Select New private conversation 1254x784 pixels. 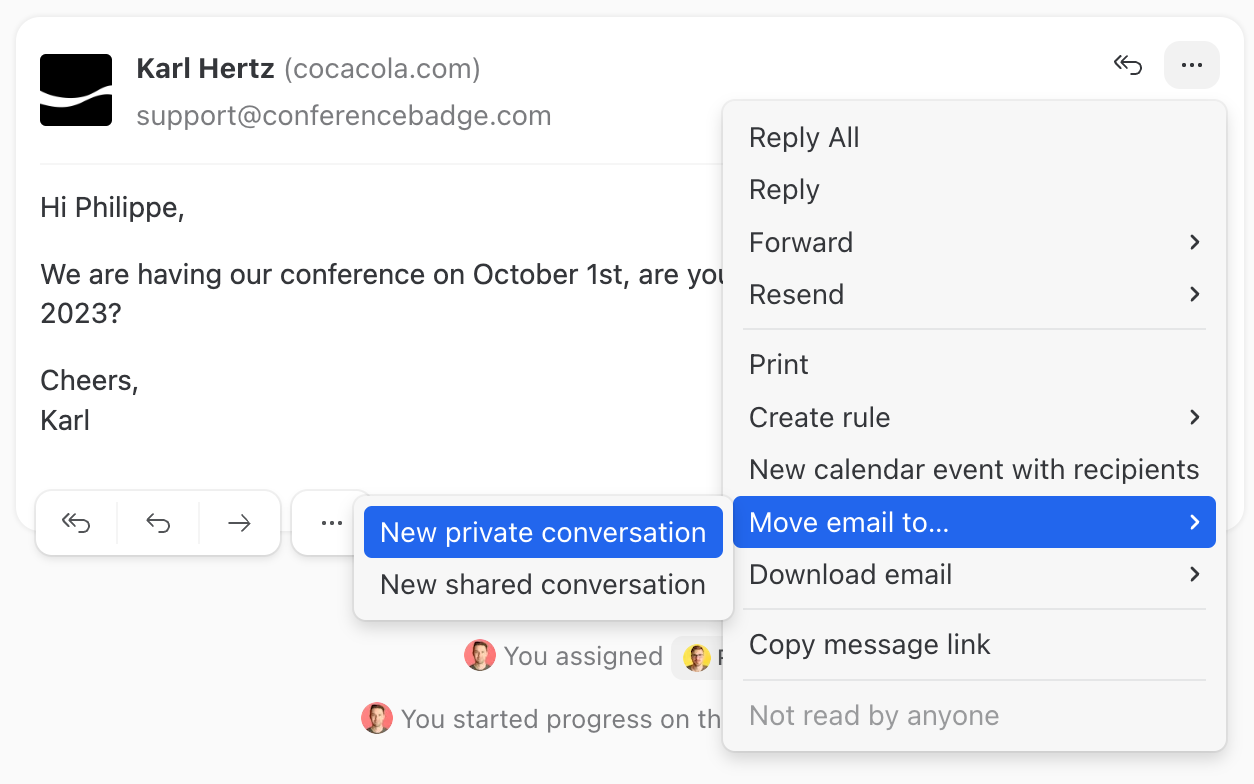tap(543, 532)
